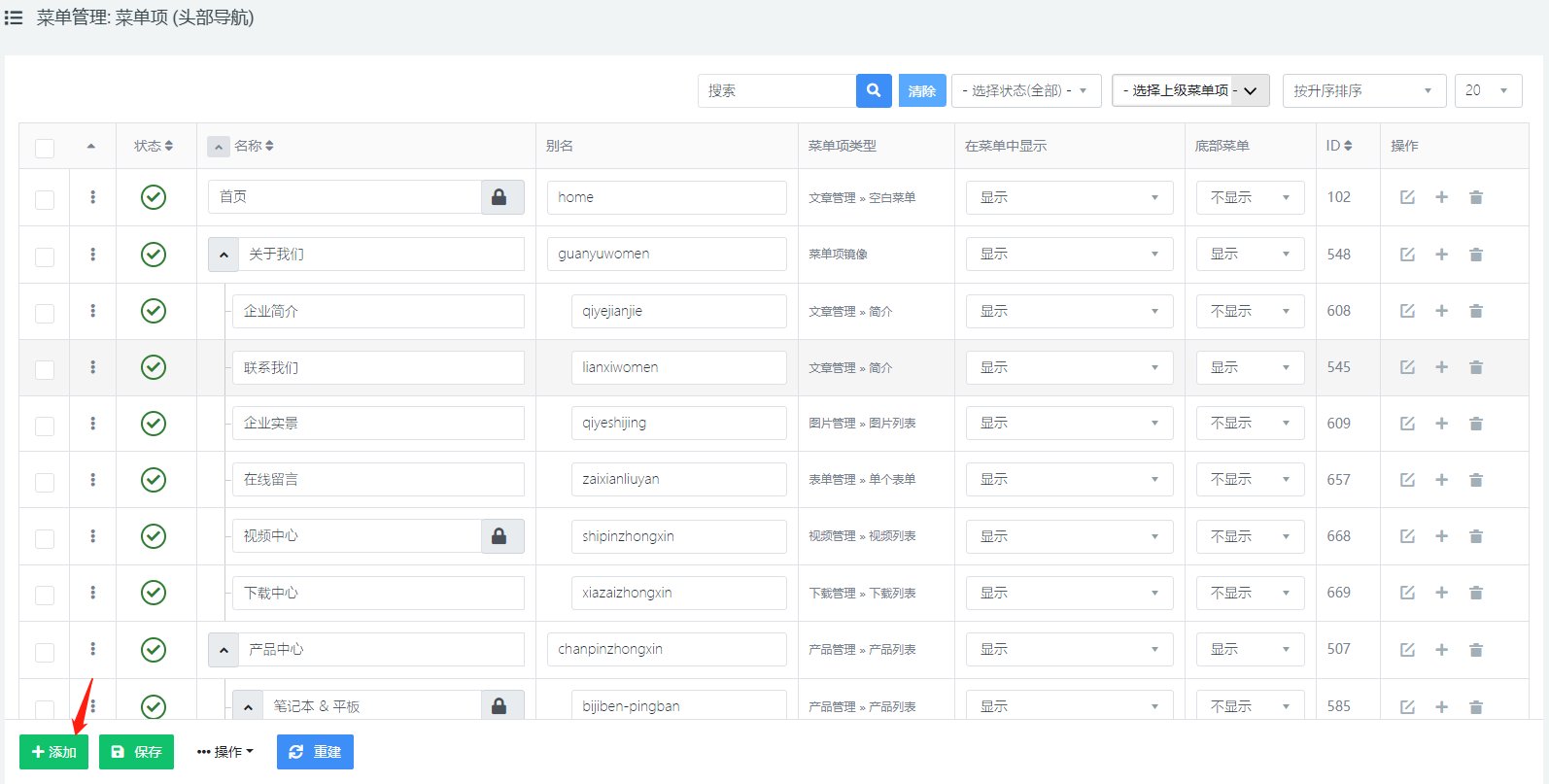Click the edit icon for 首页 row
The width and height of the screenshot is (1549, 784).
click(1407, 197)
